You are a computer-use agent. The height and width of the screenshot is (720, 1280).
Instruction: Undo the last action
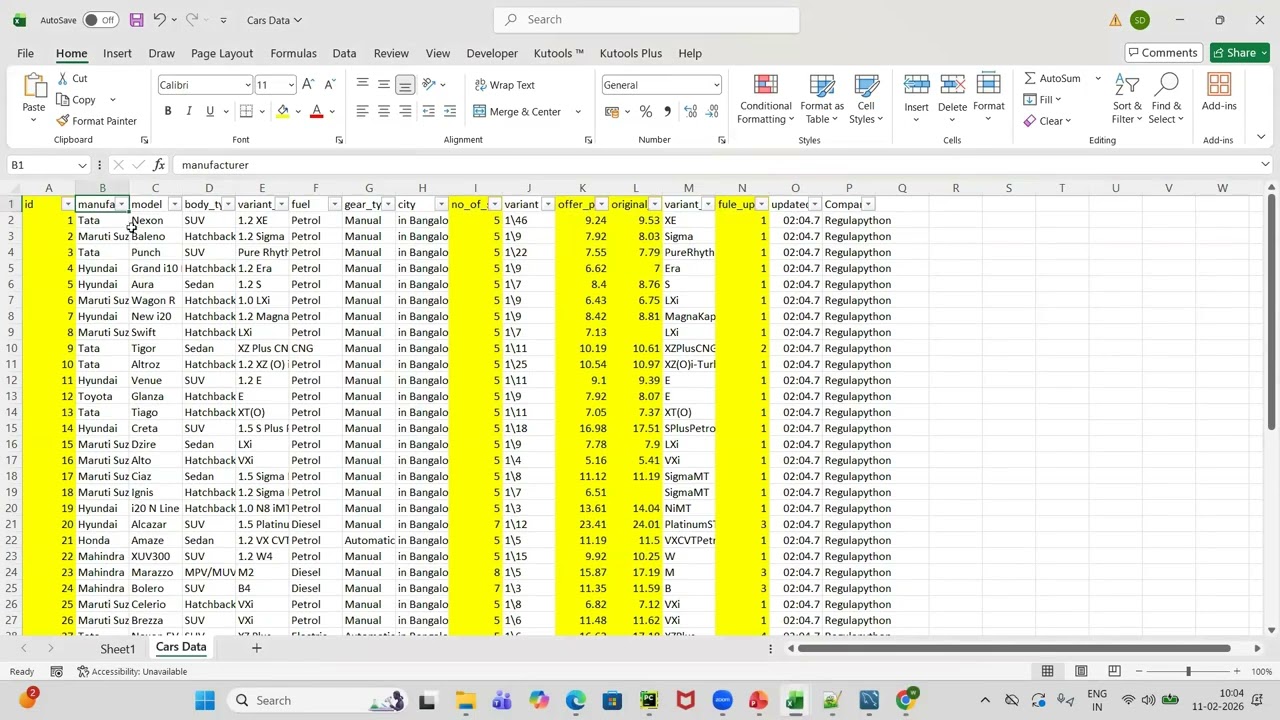[161, 20]
